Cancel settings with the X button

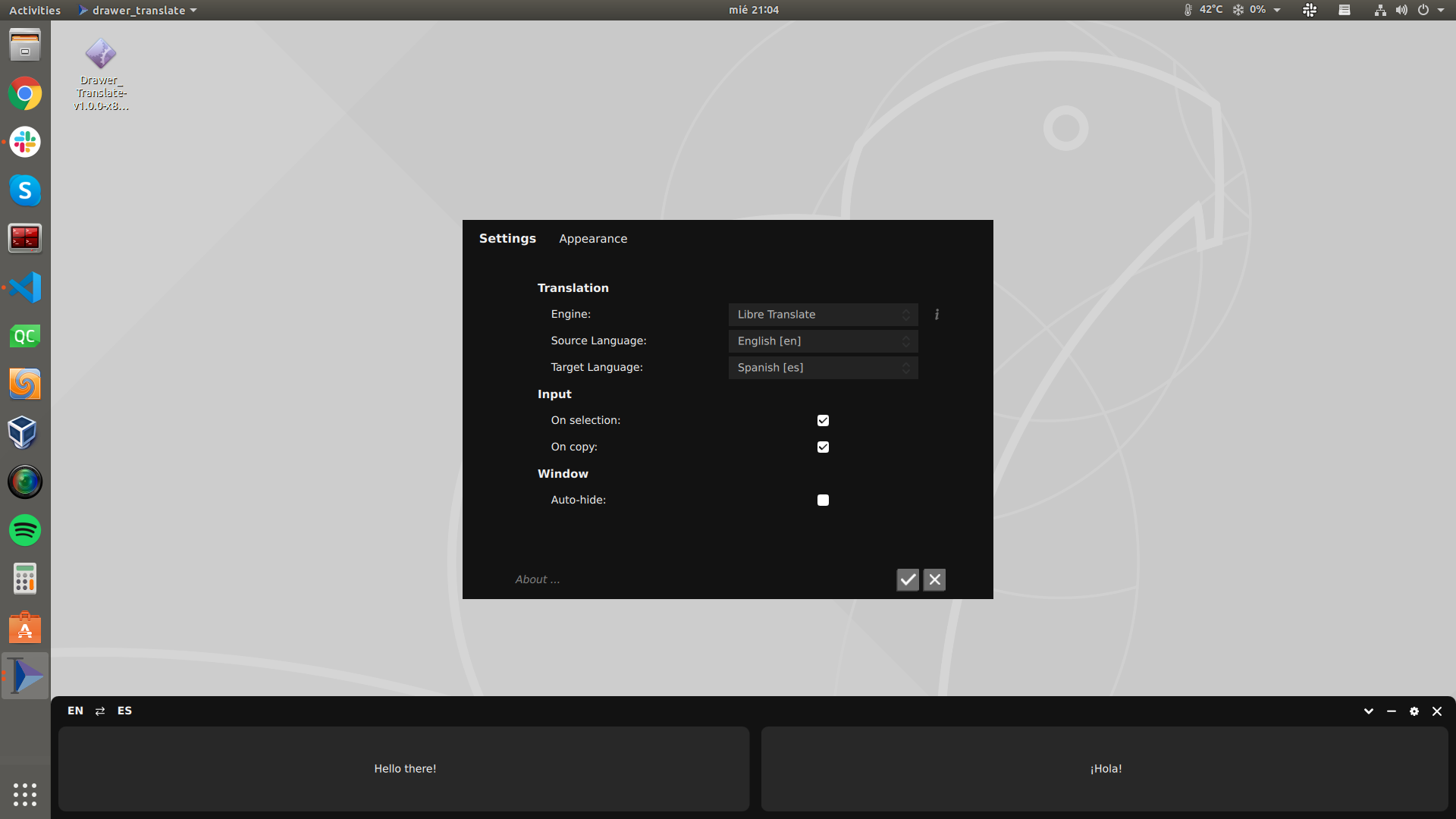(934, 579)
